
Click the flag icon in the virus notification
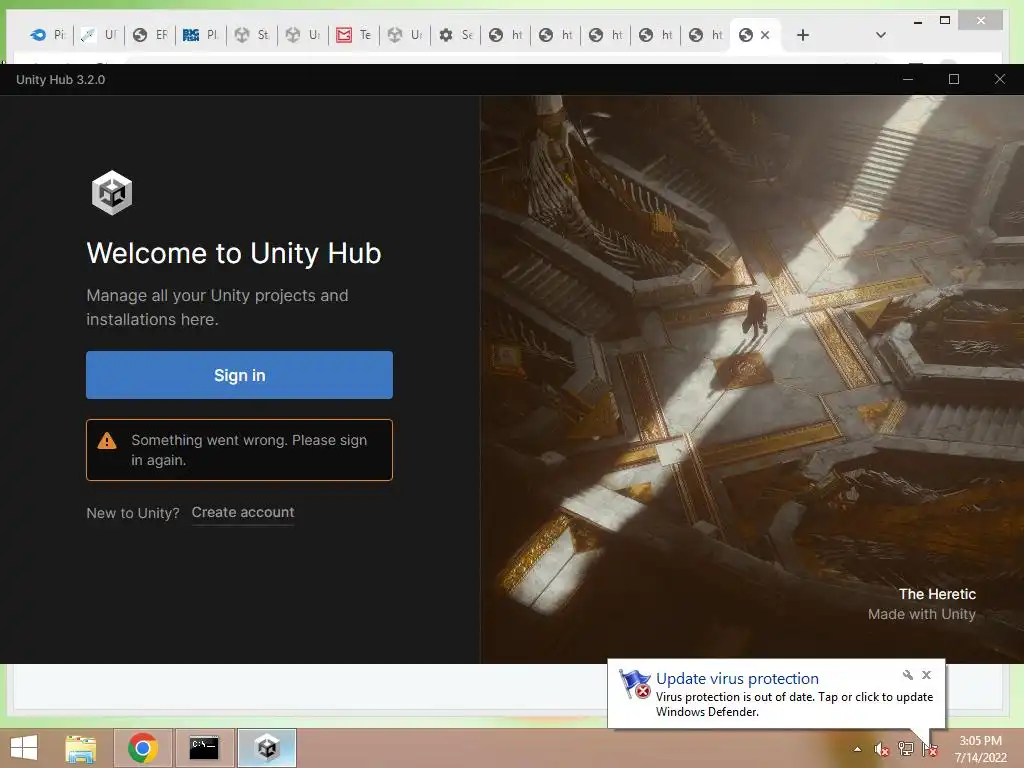click(x=634, y=684)
